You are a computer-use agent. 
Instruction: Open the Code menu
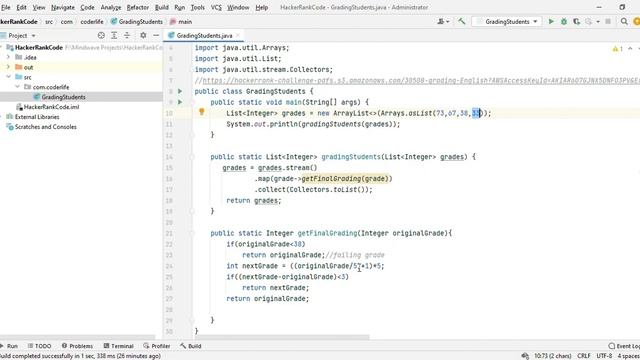tap(87, 7)
